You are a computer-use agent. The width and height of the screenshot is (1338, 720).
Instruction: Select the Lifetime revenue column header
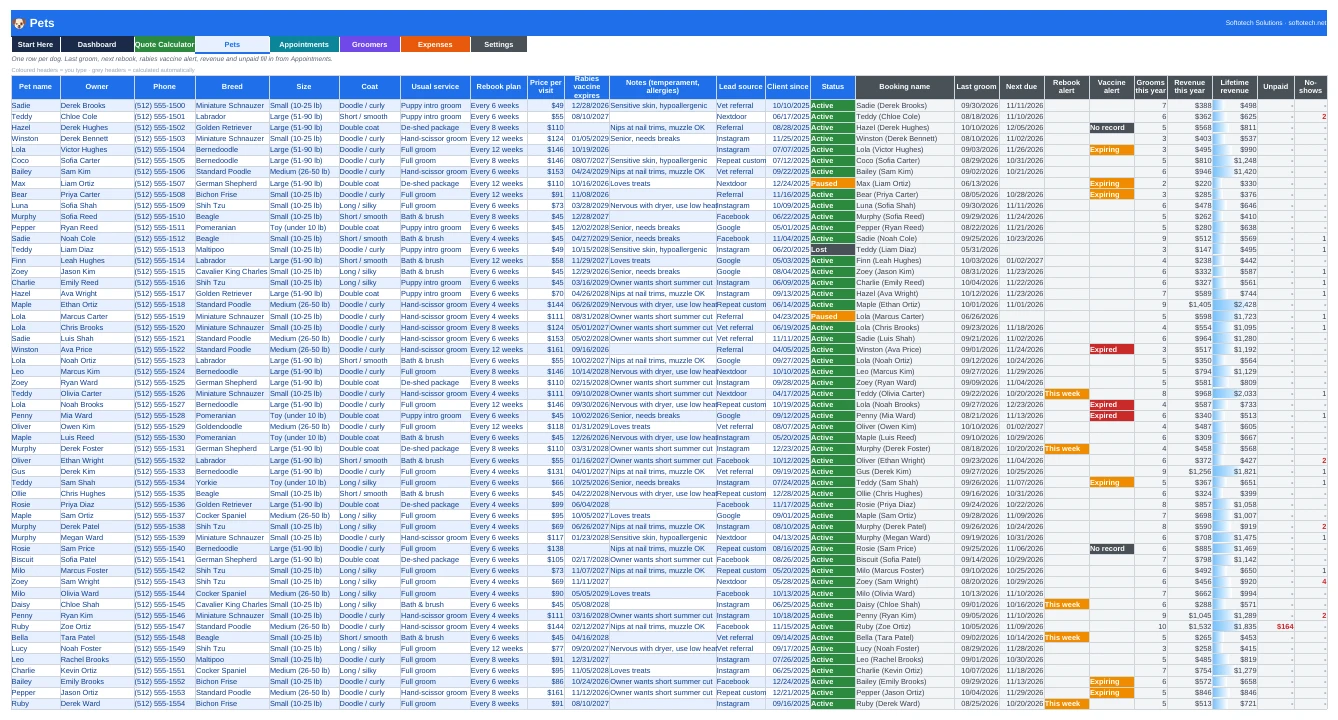click(x=1235, y=88)
